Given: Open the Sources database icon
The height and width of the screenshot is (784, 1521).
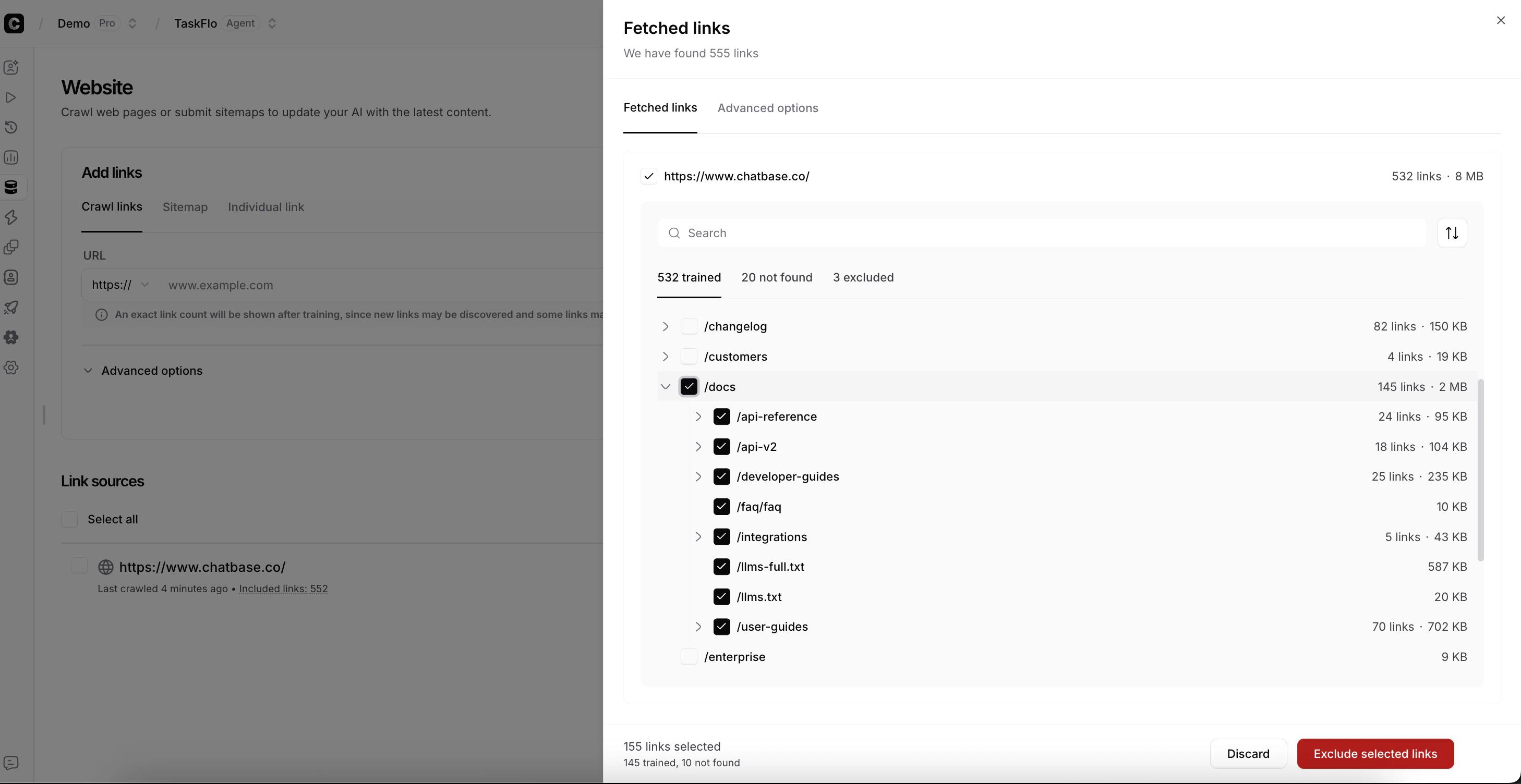Looking at the screenshot, I should 11,187.
